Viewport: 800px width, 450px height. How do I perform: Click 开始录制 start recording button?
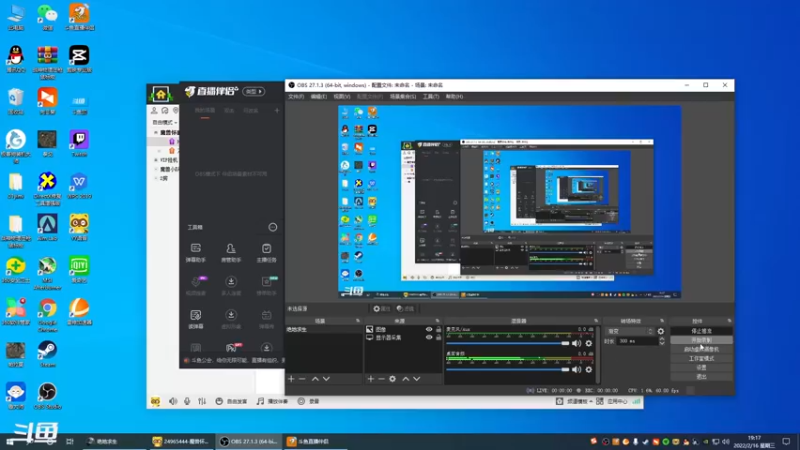click(x=702, y=340)
